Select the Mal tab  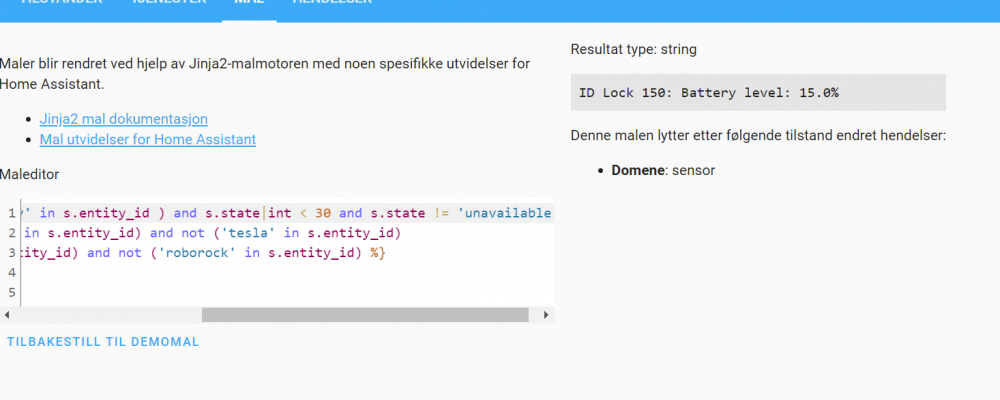pyautogui.click(x=249, y=3)
